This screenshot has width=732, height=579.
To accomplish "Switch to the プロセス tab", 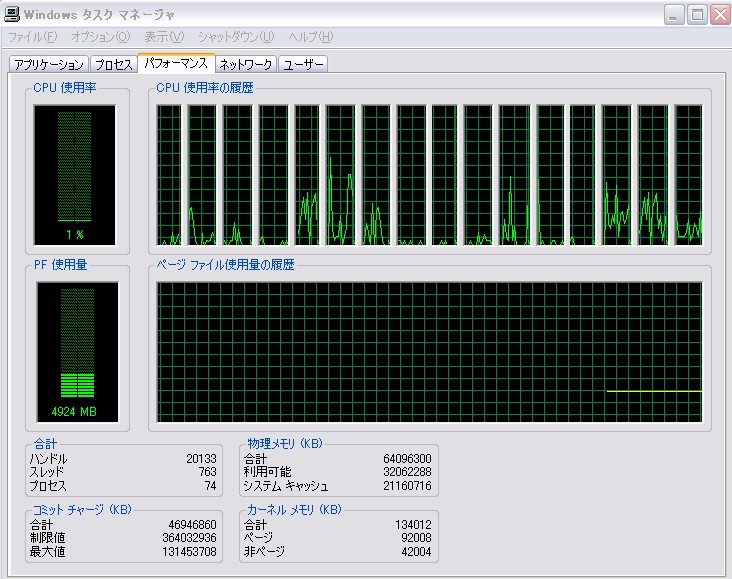I will 114,64.
